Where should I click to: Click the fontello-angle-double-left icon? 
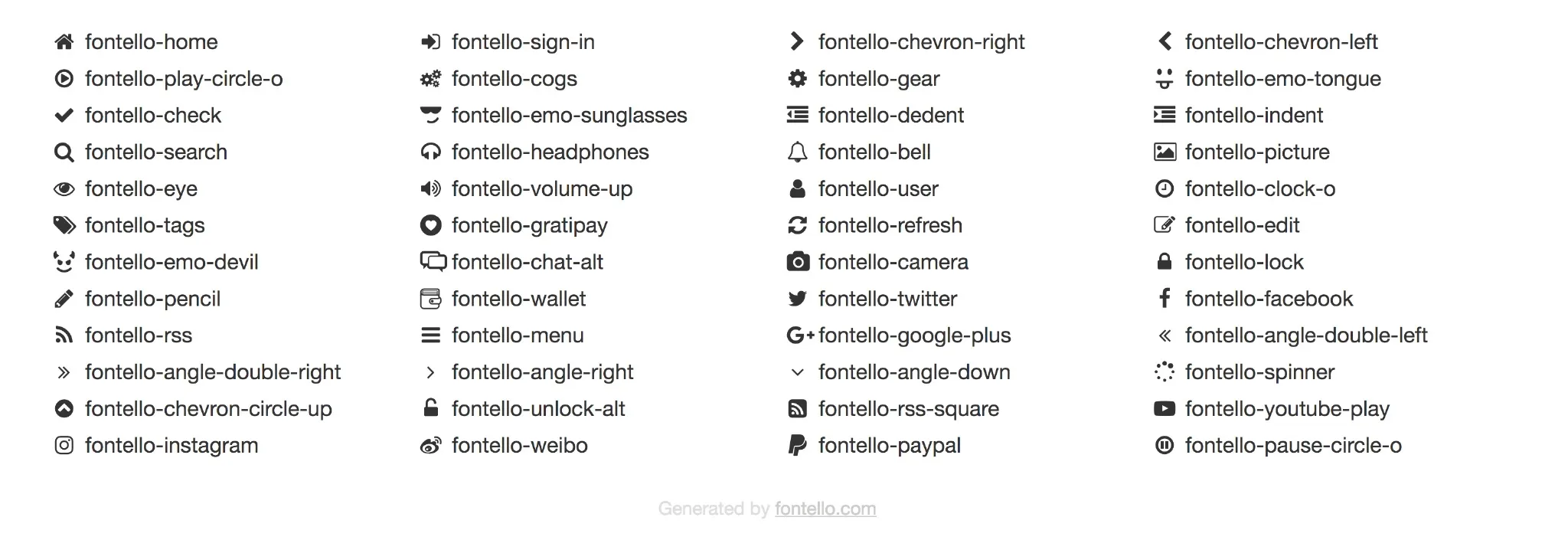click(x=1165, y=335)
